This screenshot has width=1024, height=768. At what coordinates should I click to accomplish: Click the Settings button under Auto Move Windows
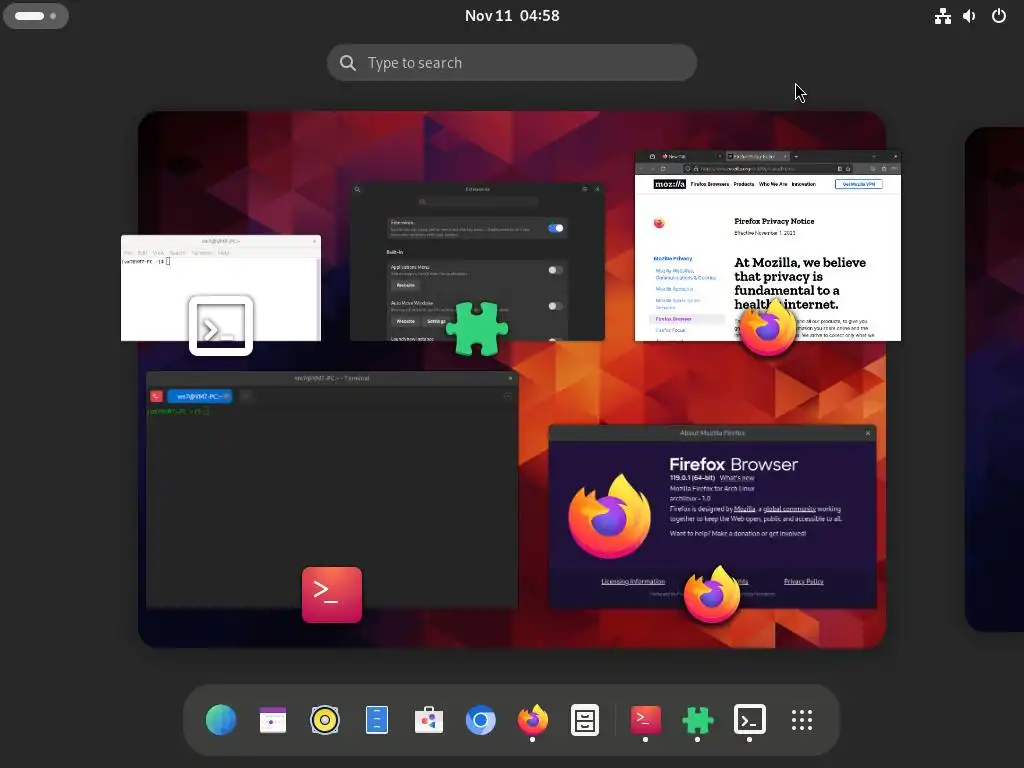click(435, 321)
